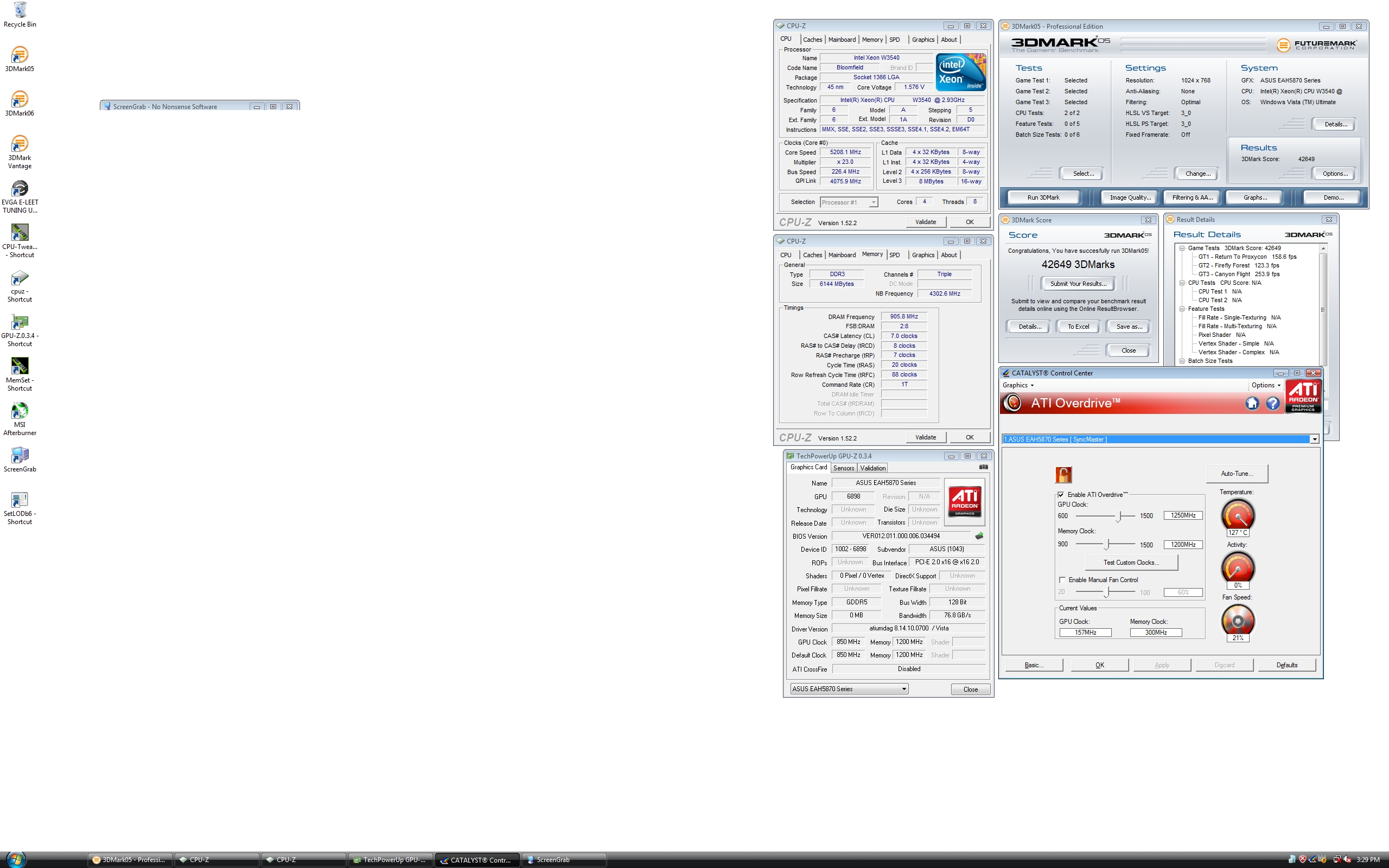Viewport: 1389px width, 868px height.
Task: Click the Catalyst home icon
Action: [x=1252, y=404]
